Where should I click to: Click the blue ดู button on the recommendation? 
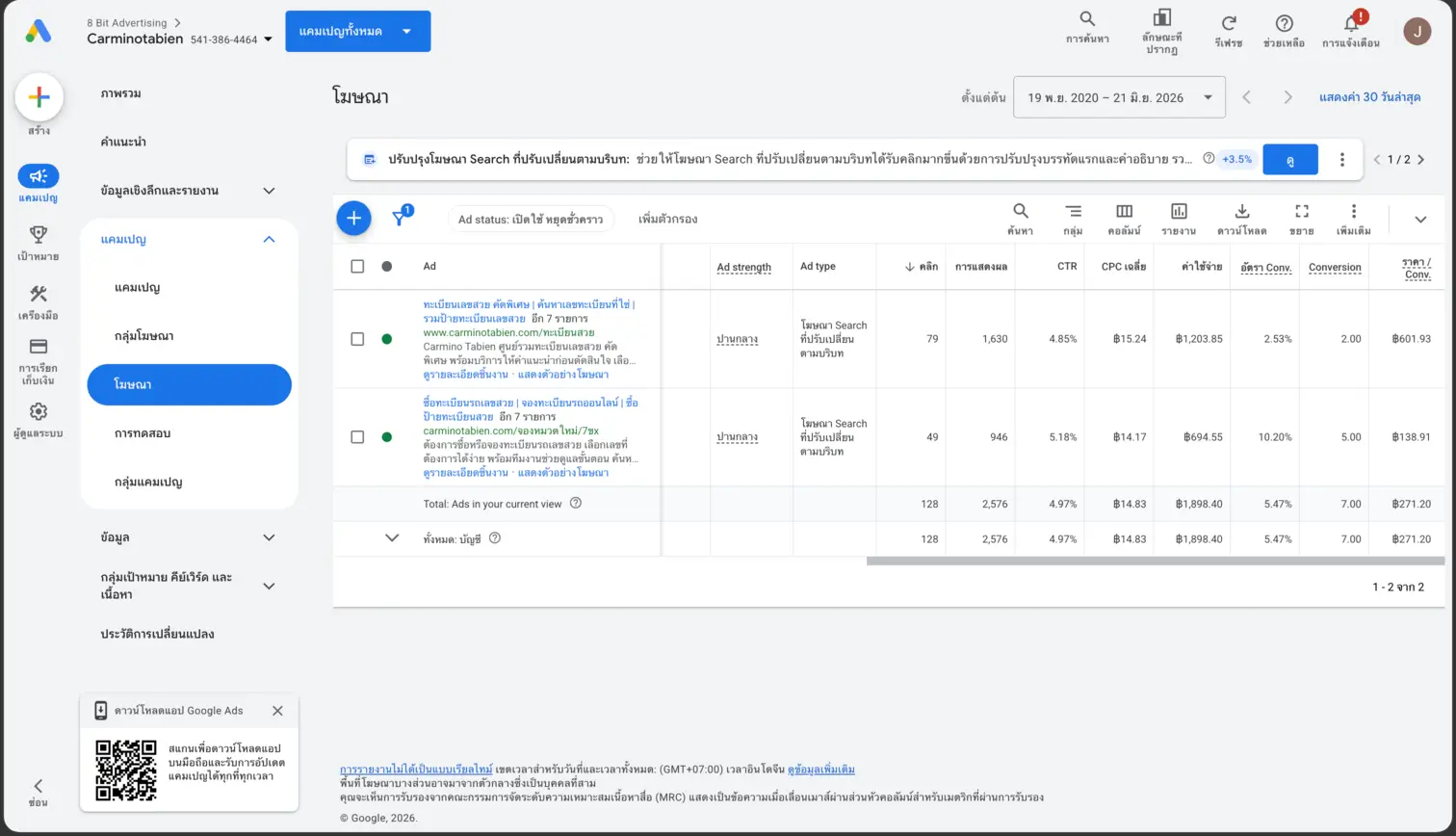[x=1290, y=160]
